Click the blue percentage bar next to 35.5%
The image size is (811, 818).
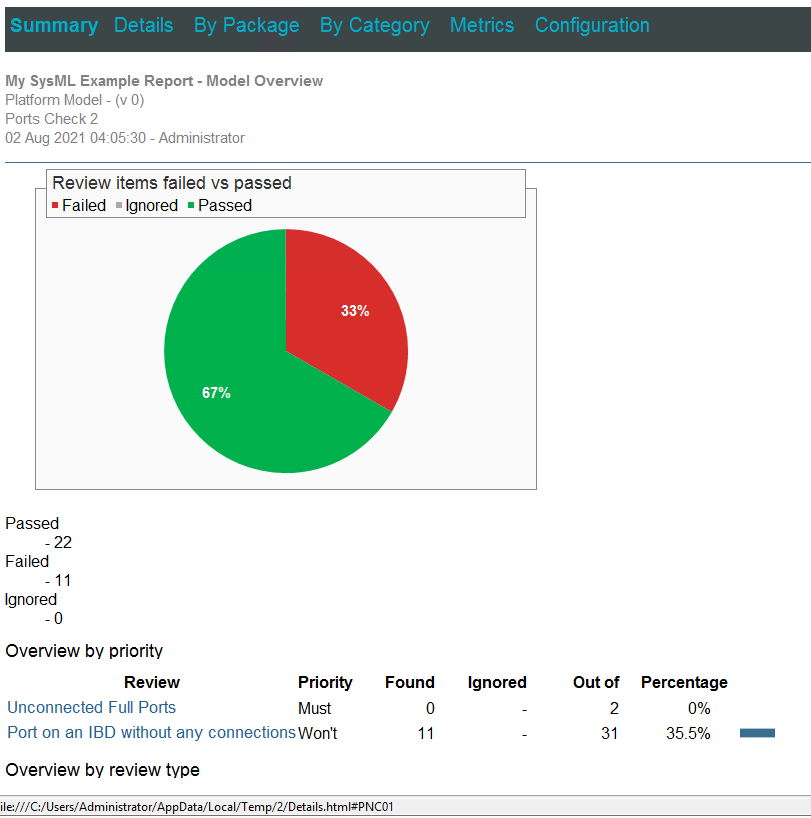pyautogui.click(x=757, y=732)
